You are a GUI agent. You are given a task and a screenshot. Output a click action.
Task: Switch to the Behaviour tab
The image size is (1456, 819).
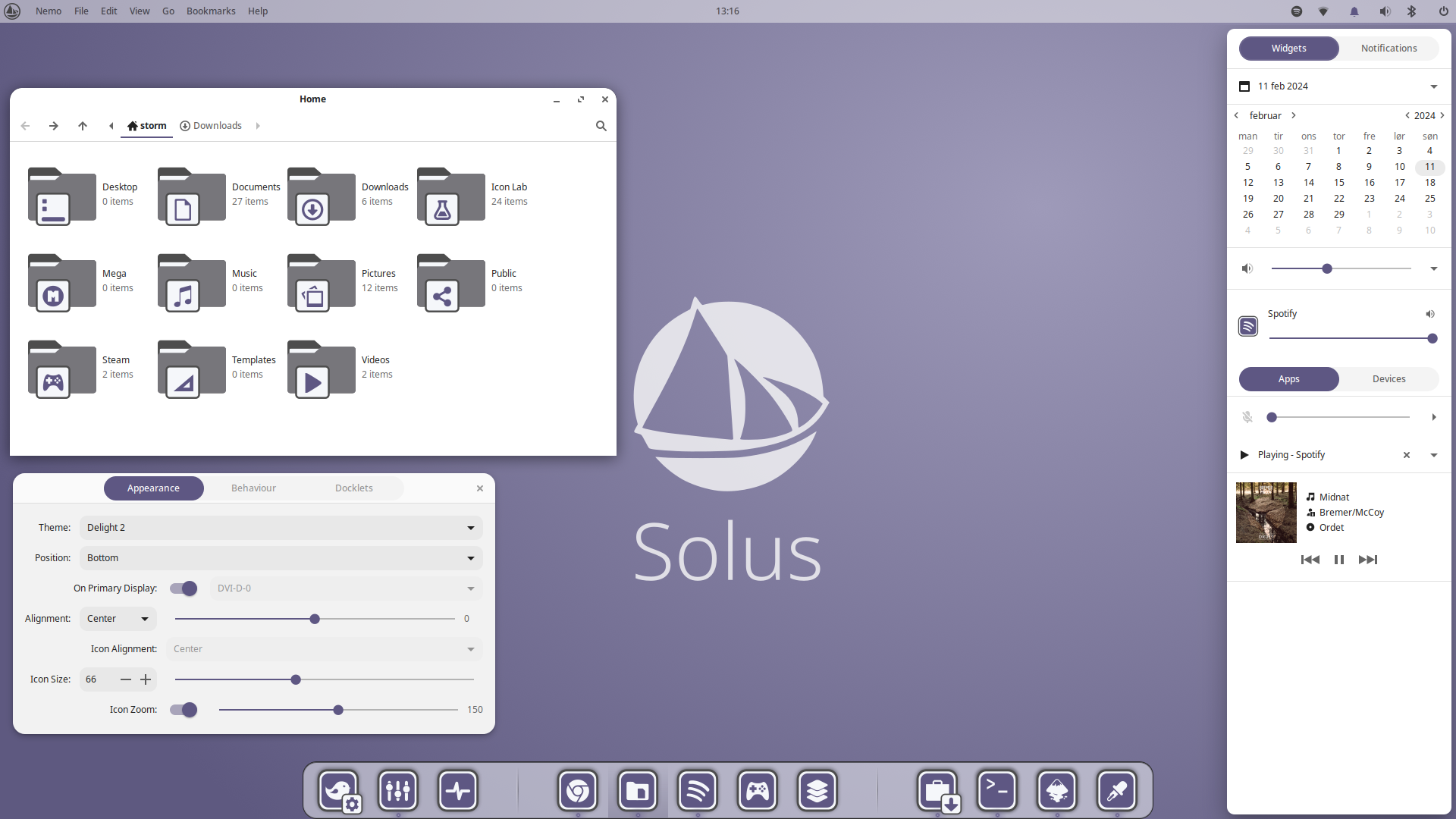(x=253, y=488)
